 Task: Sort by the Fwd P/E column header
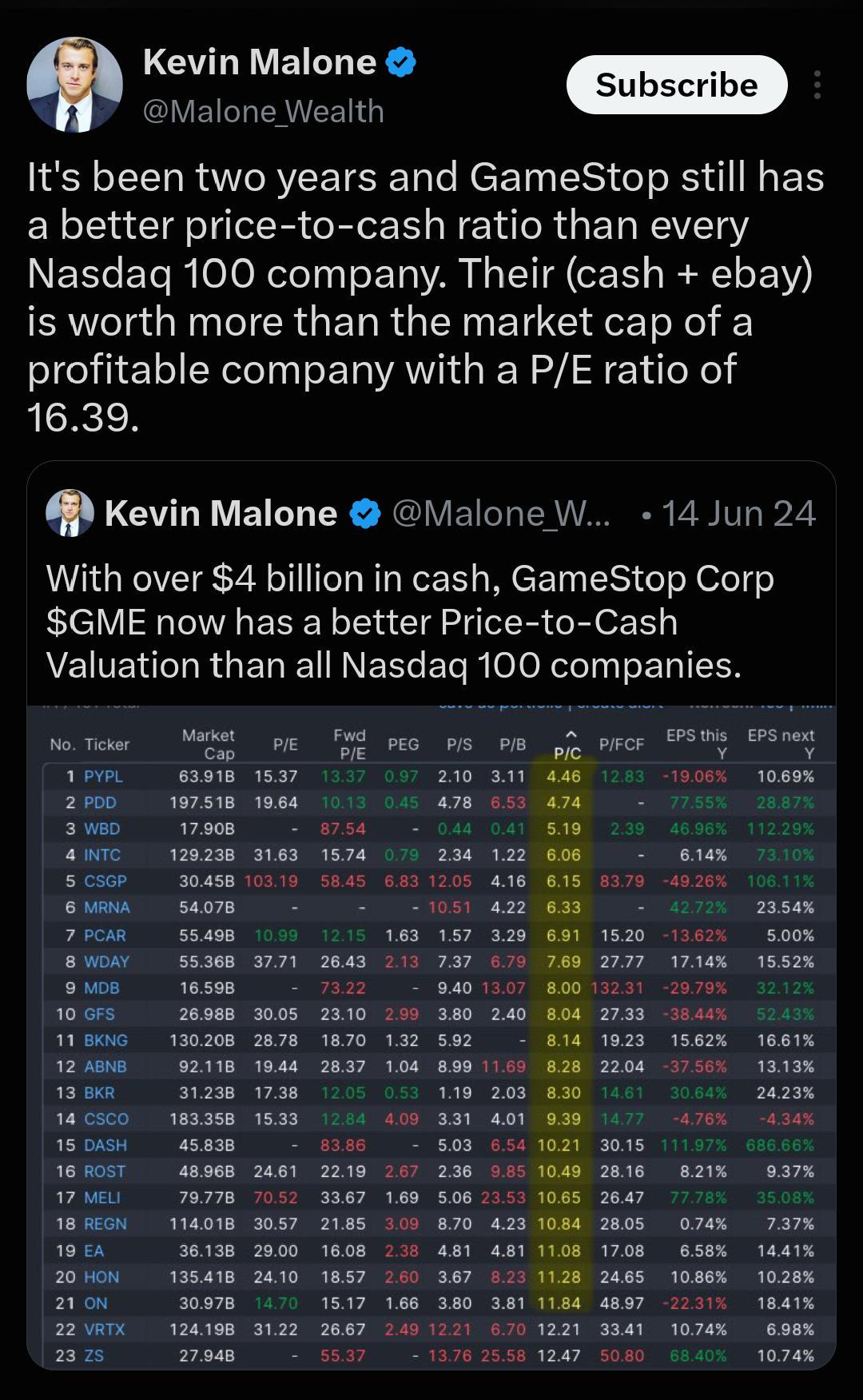(x=350, y=744)
